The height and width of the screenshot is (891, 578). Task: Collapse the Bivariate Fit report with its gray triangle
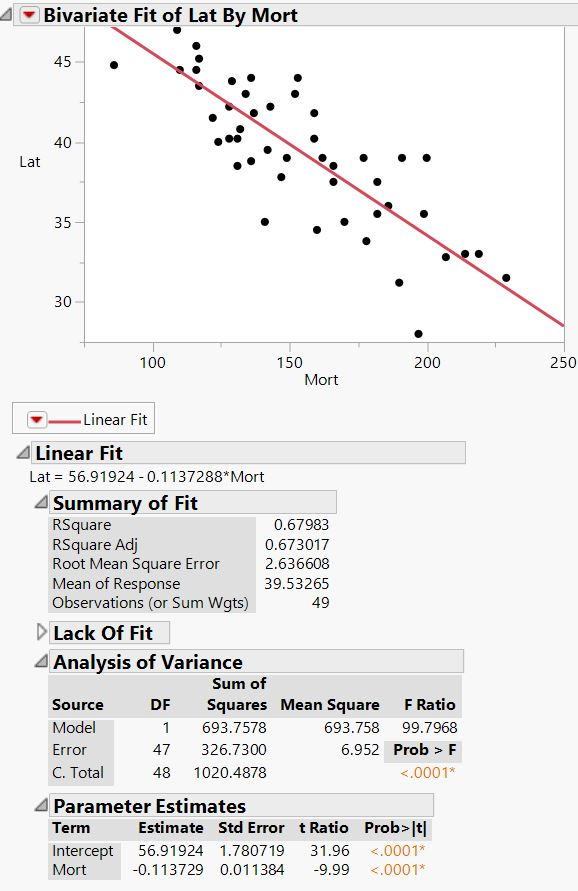[x=8, y=16]
